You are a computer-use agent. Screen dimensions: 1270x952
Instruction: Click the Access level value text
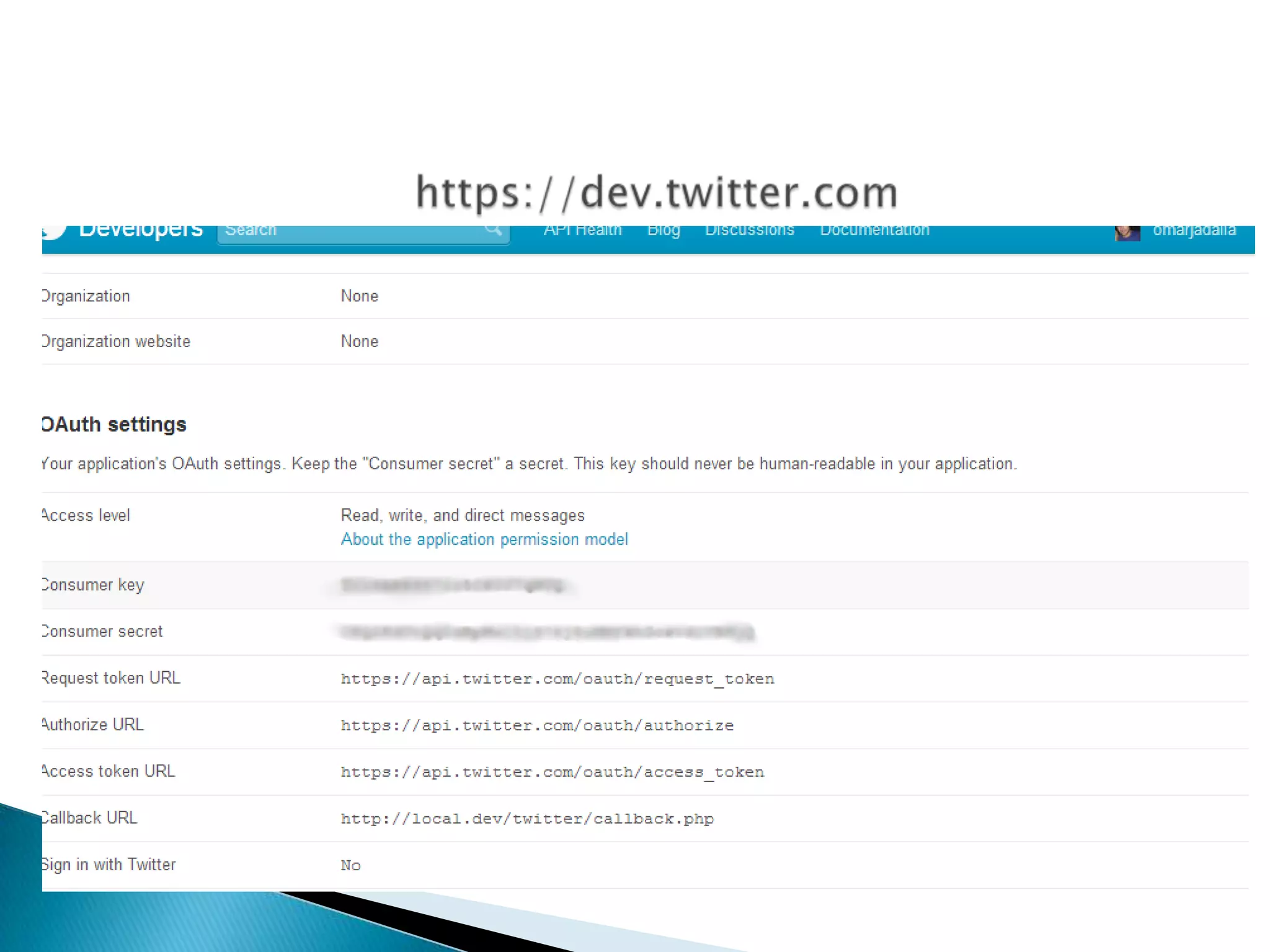(x=463, y=516)
